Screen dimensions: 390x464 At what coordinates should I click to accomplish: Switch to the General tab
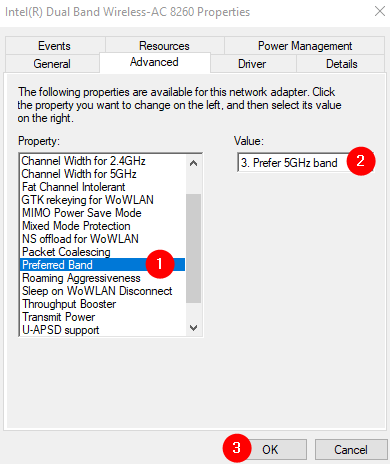(x=52, y=64)
